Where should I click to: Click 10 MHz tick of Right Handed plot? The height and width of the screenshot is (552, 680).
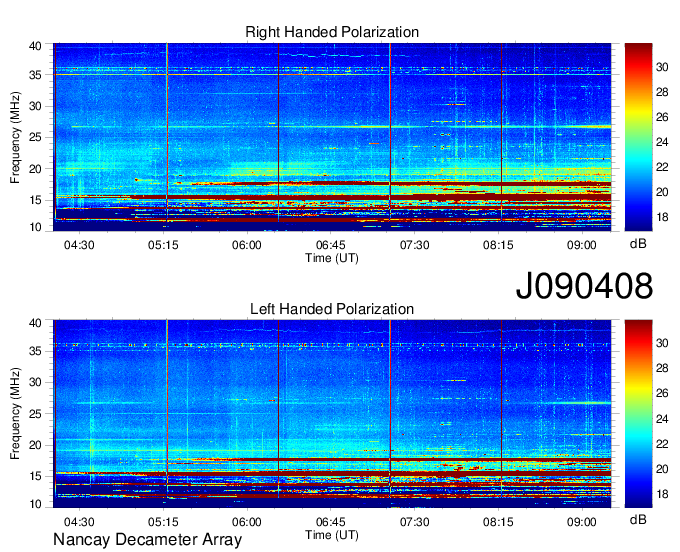pyautogui.click(x=35, y=227)
